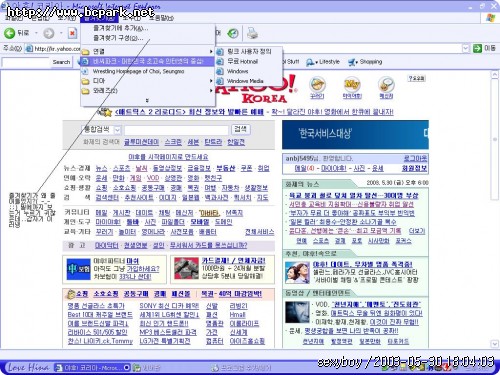500x375 pixels.
Task: Click the main Yahoo Korea search box
Action: (176, 130)
